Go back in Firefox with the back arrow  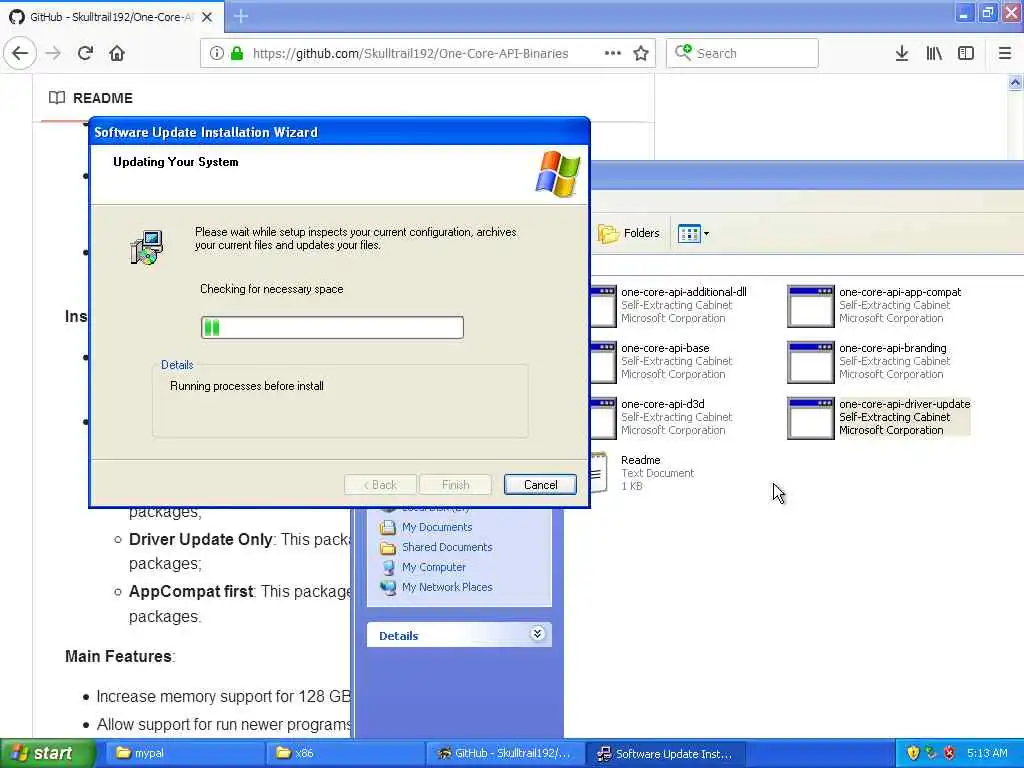click(x=20, y=53)
